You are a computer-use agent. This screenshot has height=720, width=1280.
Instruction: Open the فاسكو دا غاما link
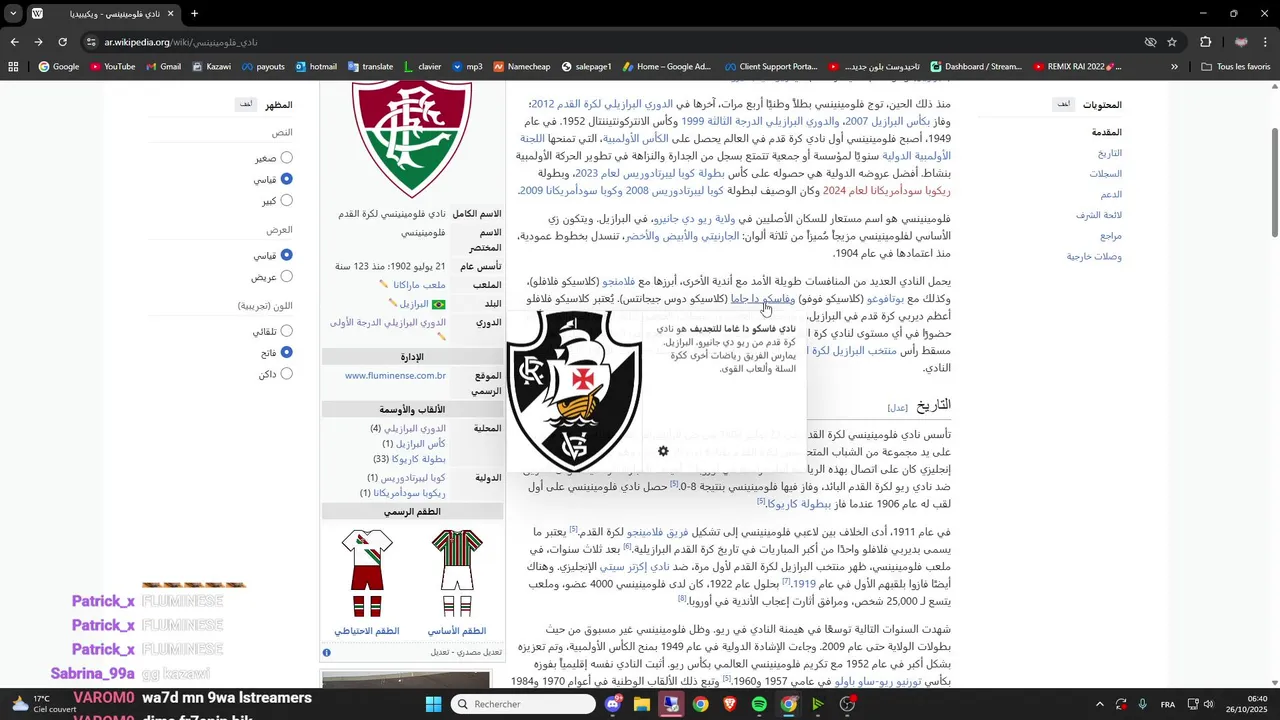point(762,299)
